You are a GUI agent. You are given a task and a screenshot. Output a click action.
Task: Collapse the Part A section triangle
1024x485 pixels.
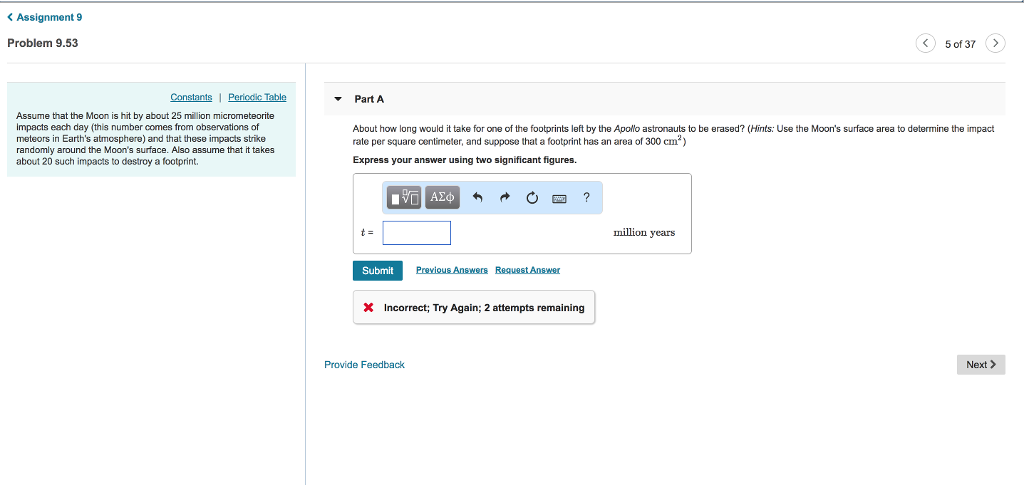point(338,99)
